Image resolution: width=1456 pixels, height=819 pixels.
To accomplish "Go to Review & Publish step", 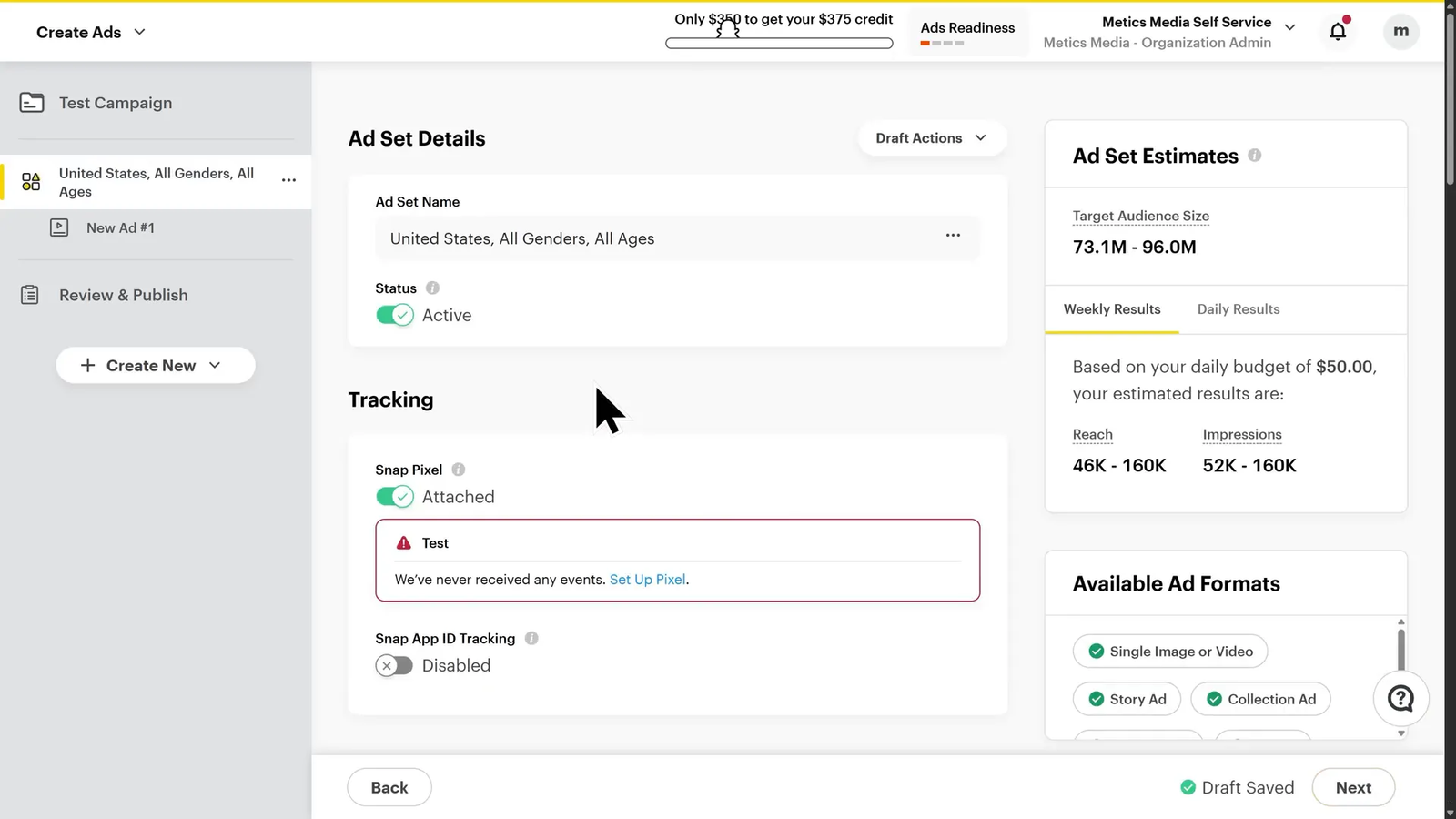I will point(124,295).
